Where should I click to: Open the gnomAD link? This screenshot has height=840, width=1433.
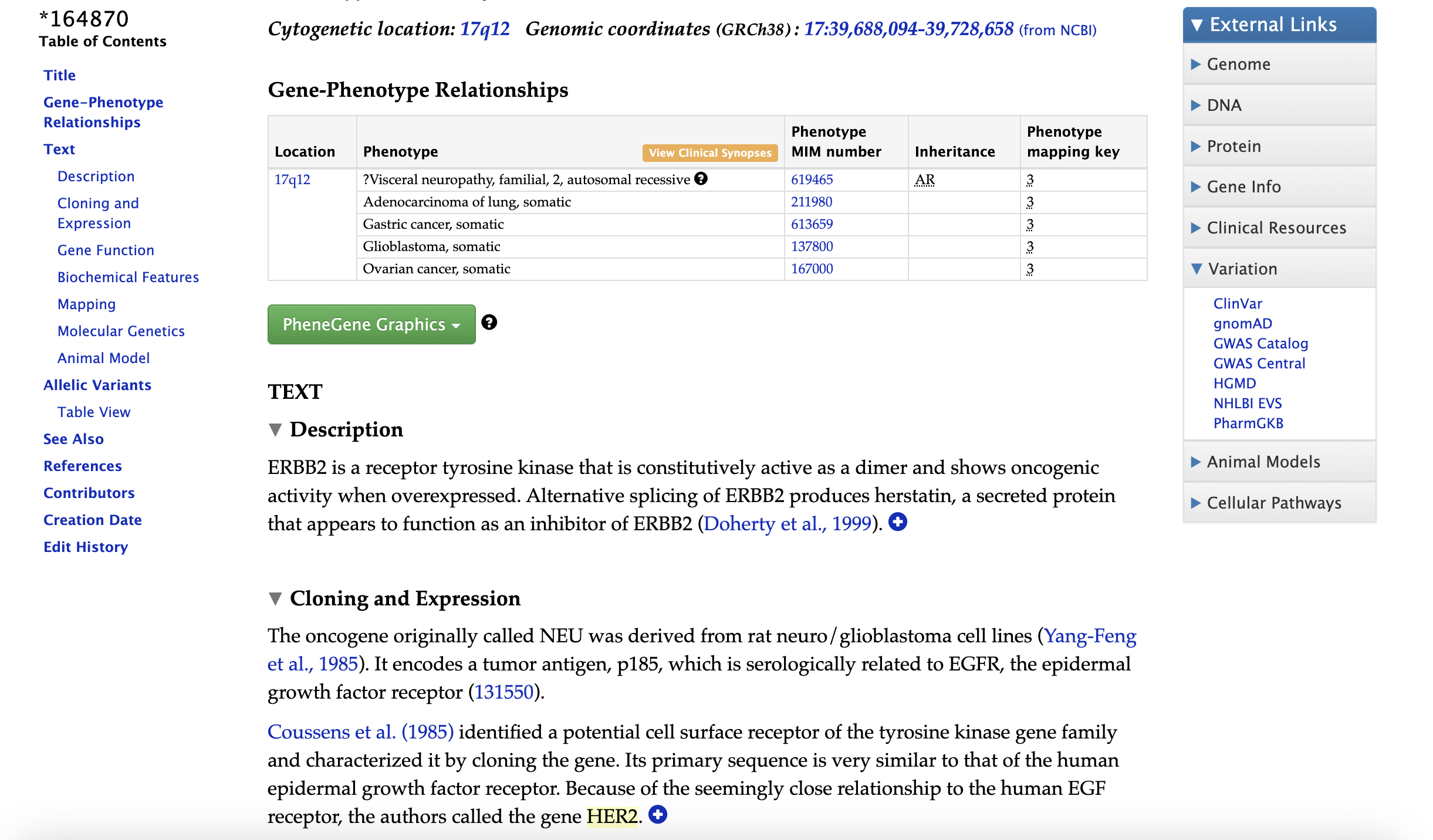[1242, 323]
